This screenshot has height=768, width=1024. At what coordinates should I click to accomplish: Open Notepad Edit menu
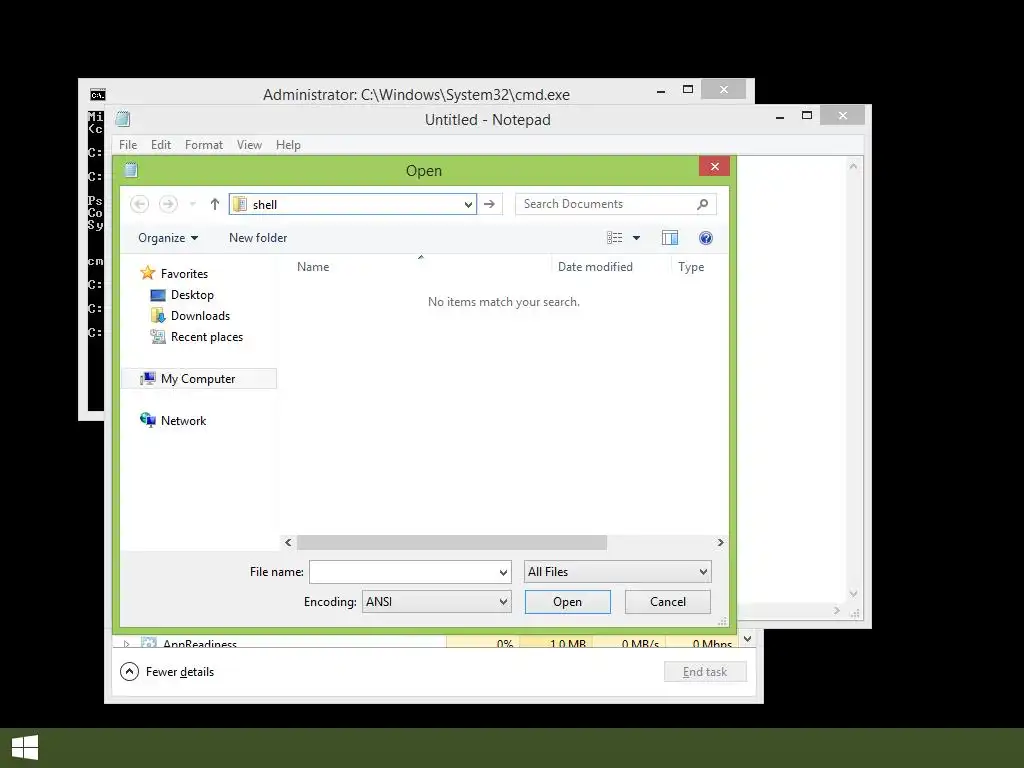(161, 145)
